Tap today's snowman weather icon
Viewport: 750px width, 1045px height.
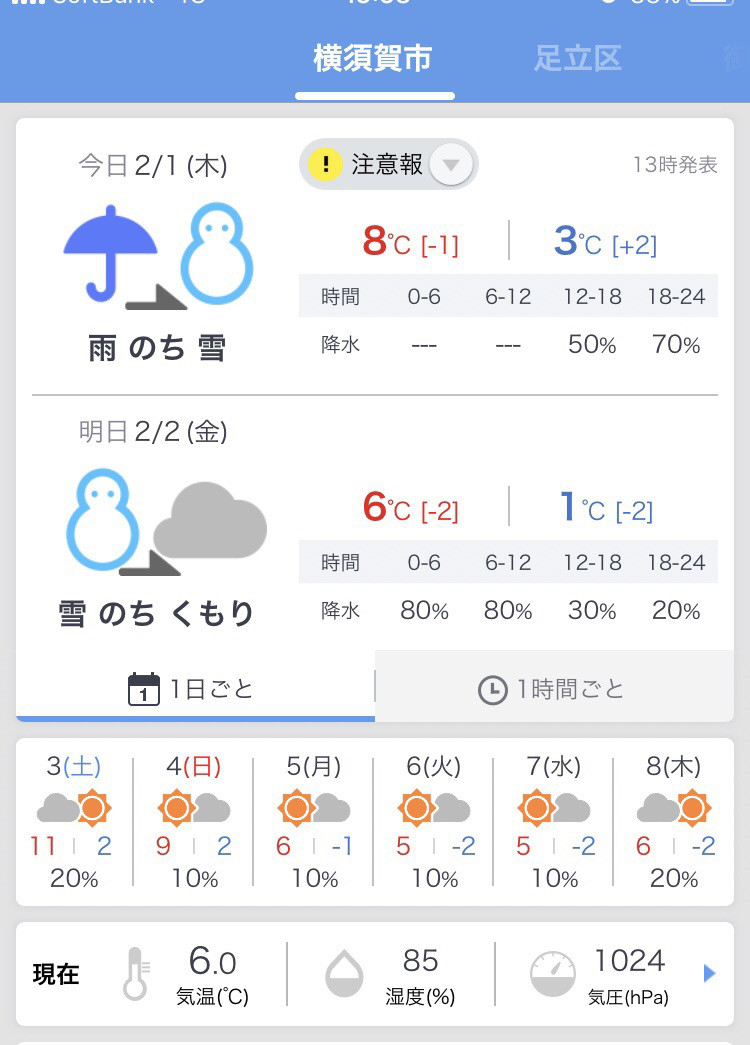pos(217,253)
